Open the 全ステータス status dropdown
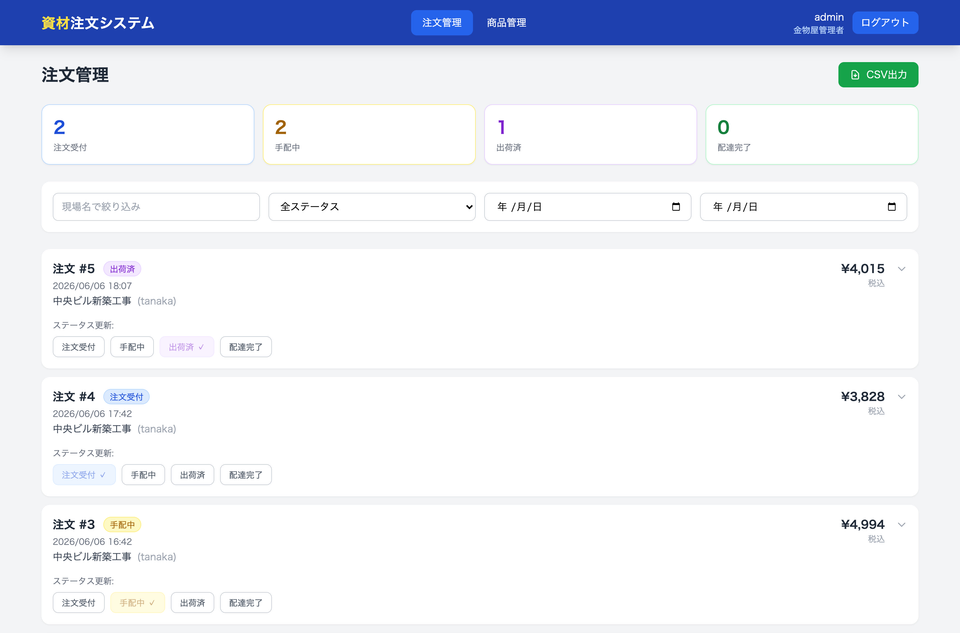The height and width of the screenshot is (633, 960). click(x=372, y=207)
